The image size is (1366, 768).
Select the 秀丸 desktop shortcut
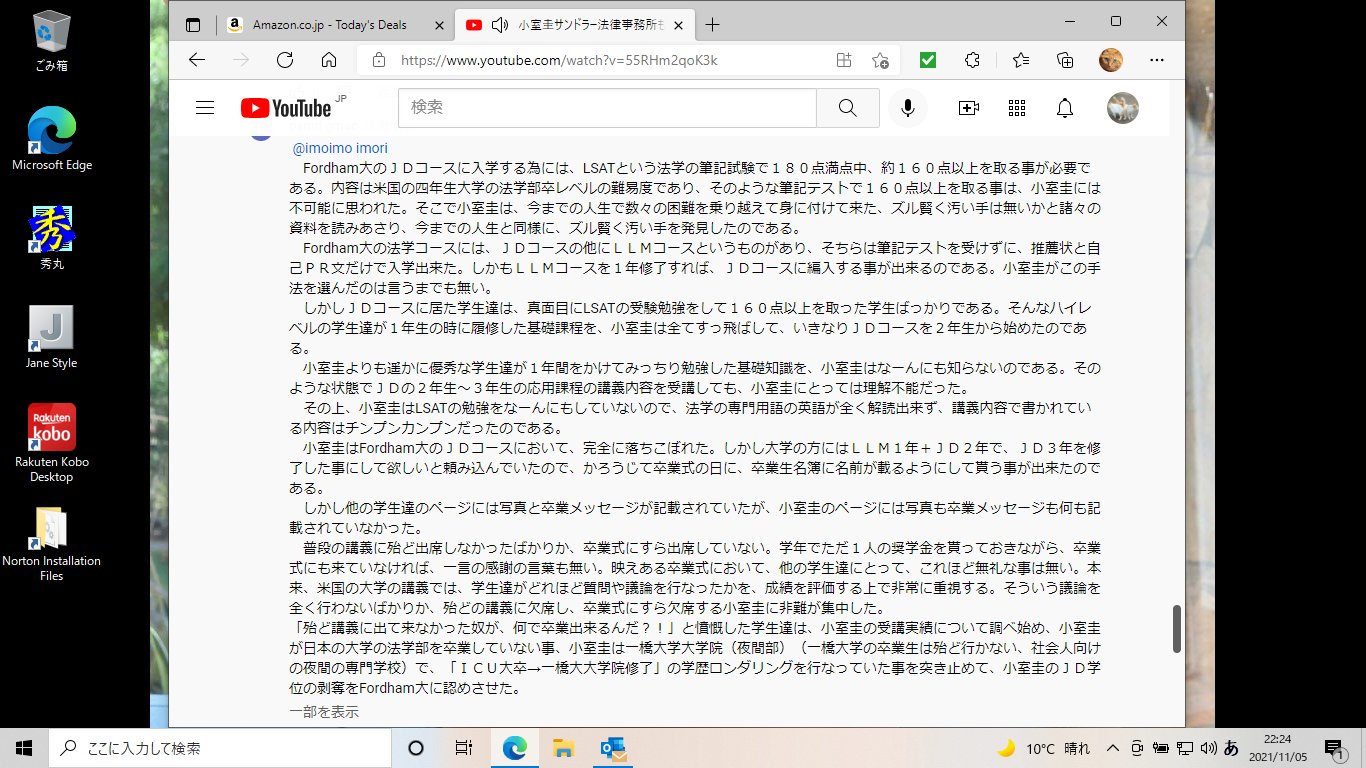point(51,237)
